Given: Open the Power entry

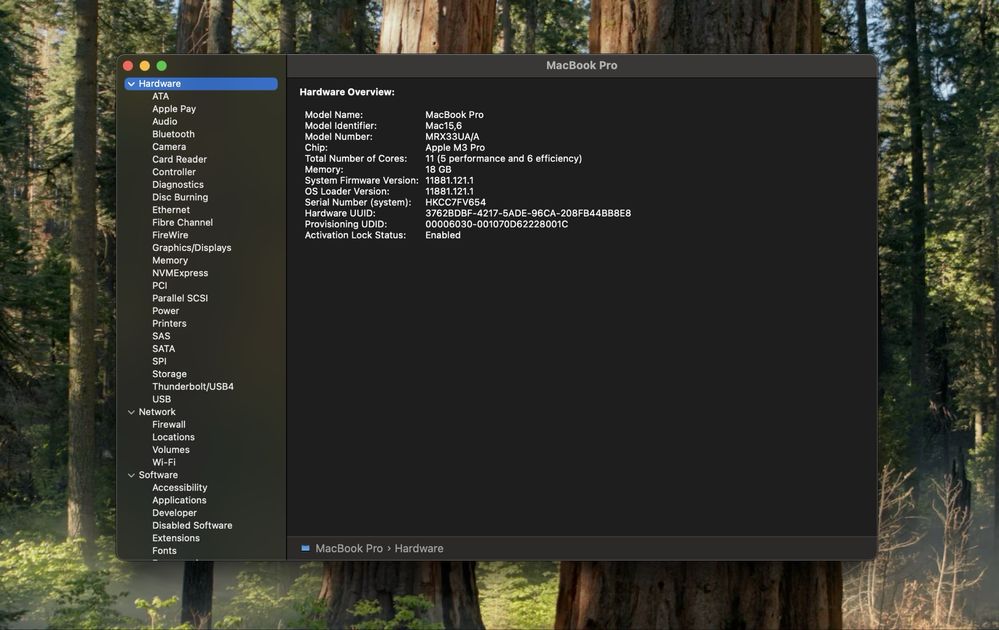Looking at the screenshot, I should coord(166,311).
